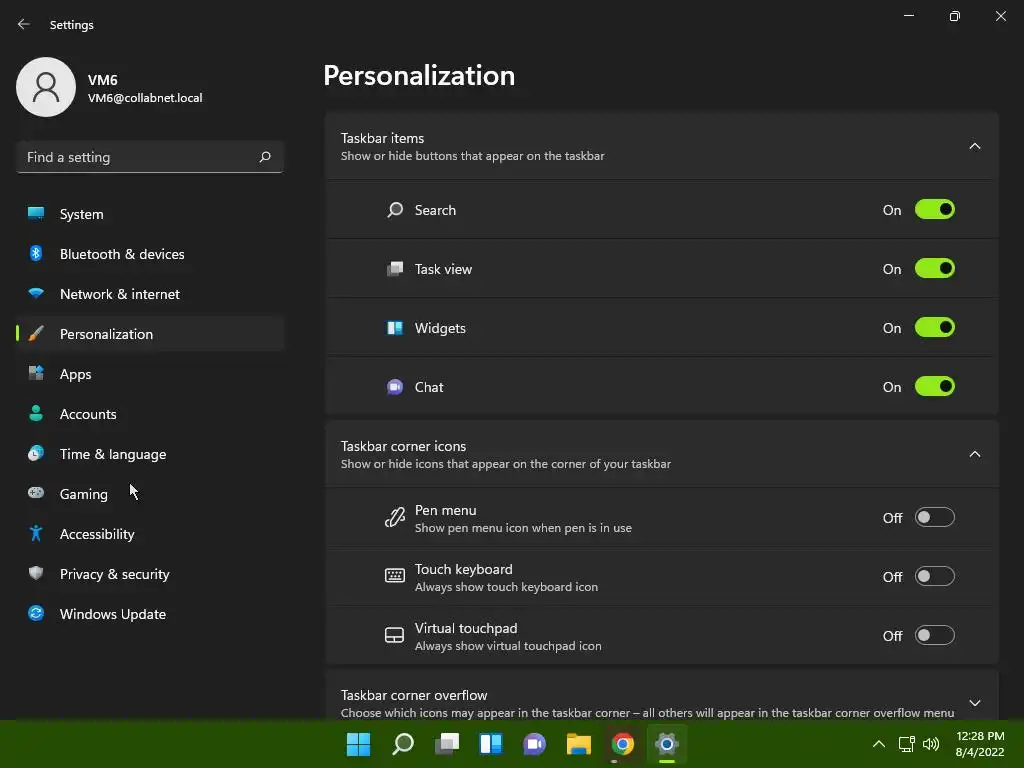
Task: Click the Task view row icon
Action: [394, 268]
